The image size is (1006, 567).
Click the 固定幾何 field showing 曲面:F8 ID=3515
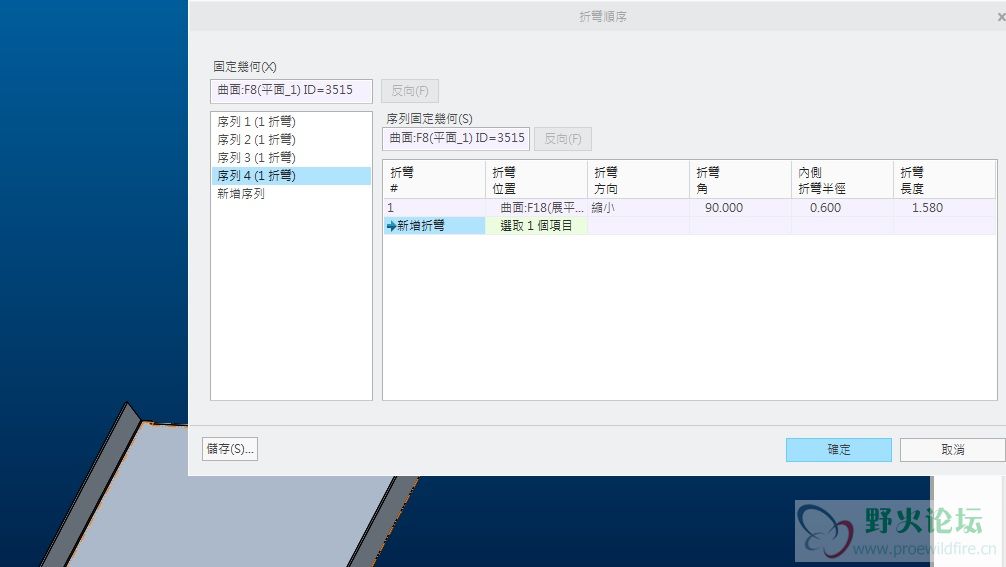tap(291, 91)
